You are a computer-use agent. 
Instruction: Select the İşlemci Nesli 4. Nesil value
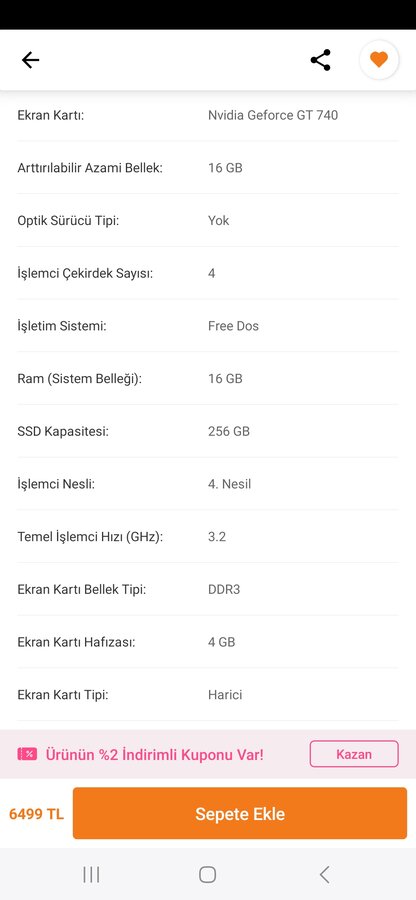click(230, 484)
